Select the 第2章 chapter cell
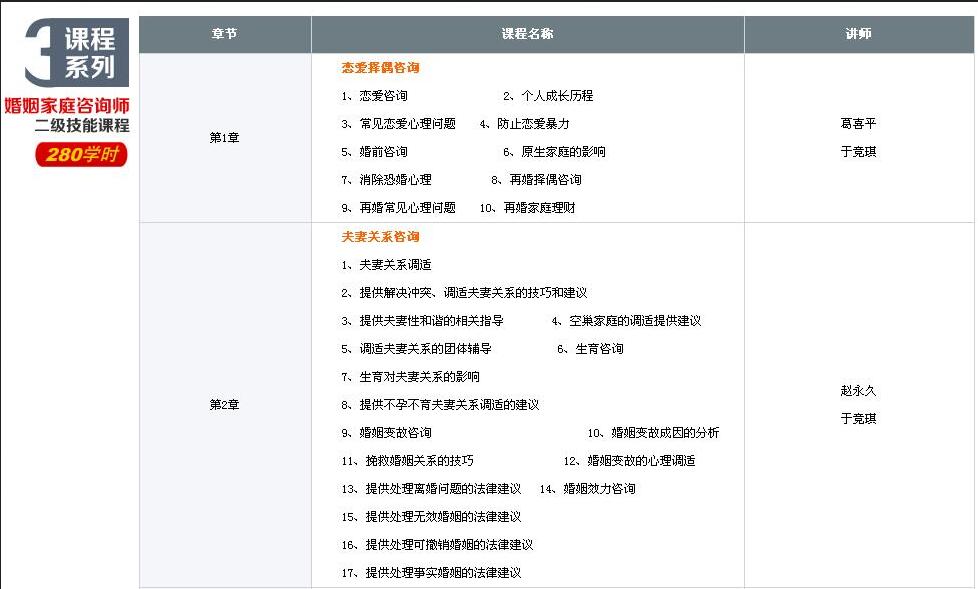This screenshot has width=978, height=589. point(225,405)
